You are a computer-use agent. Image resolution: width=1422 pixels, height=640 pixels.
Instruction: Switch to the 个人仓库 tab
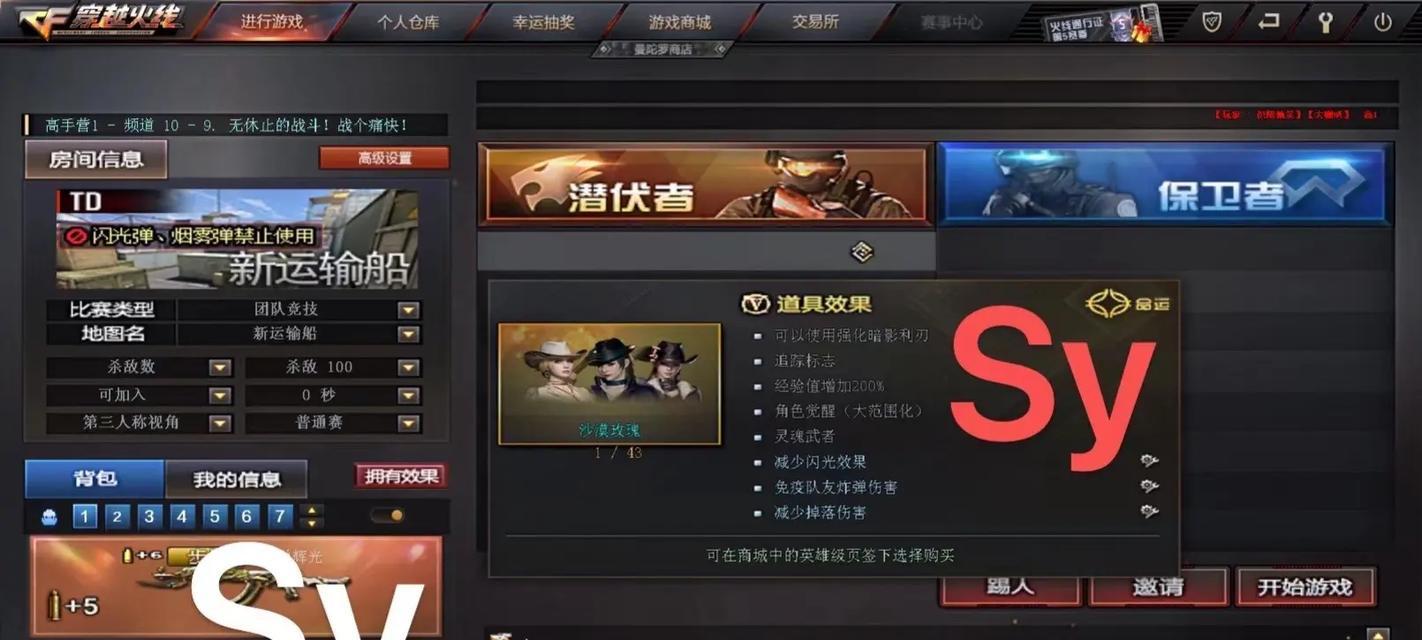click(x=408, y=22)
